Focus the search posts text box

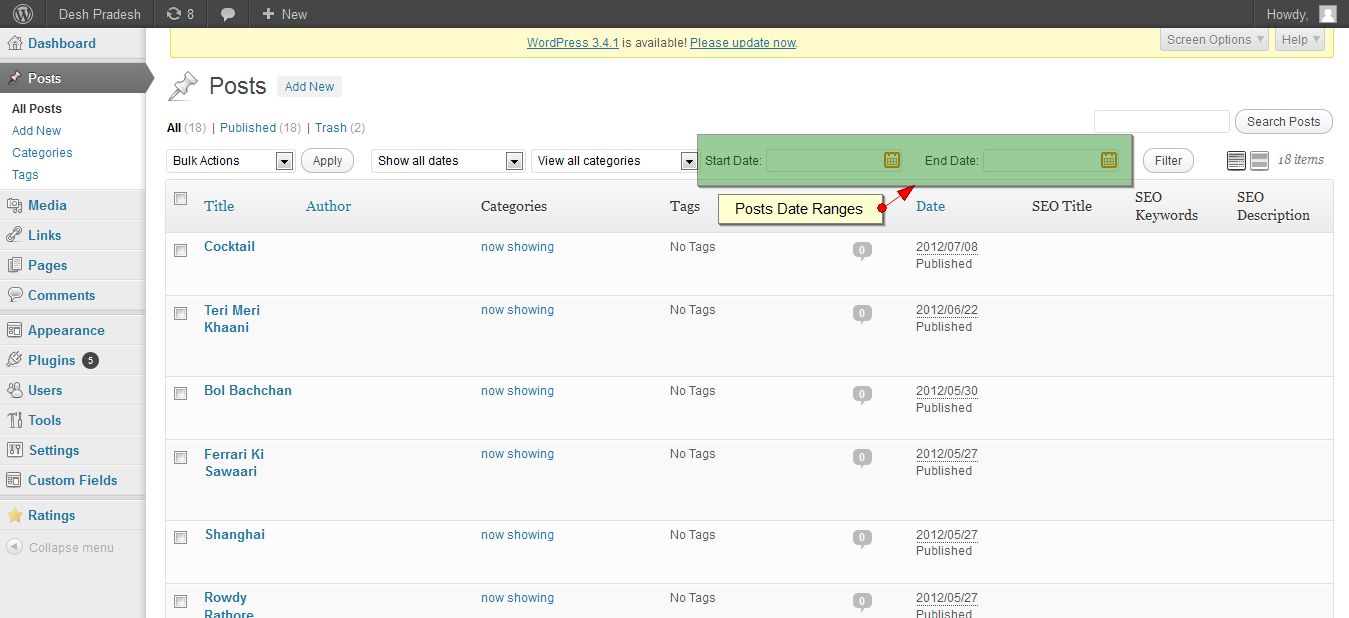[1161, 122]
